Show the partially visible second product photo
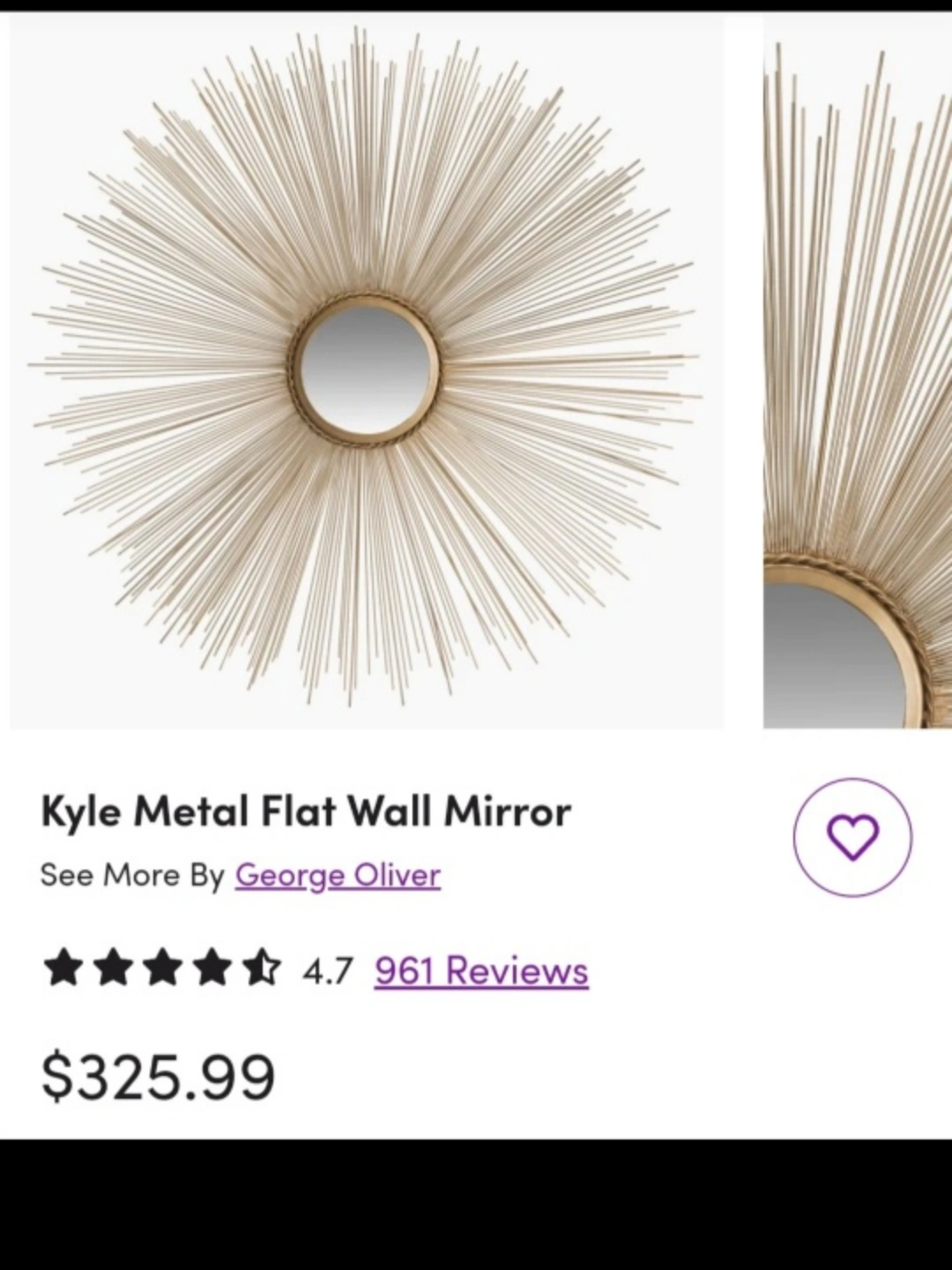This screenshot has width=952, height=1270. coord(858,370)
